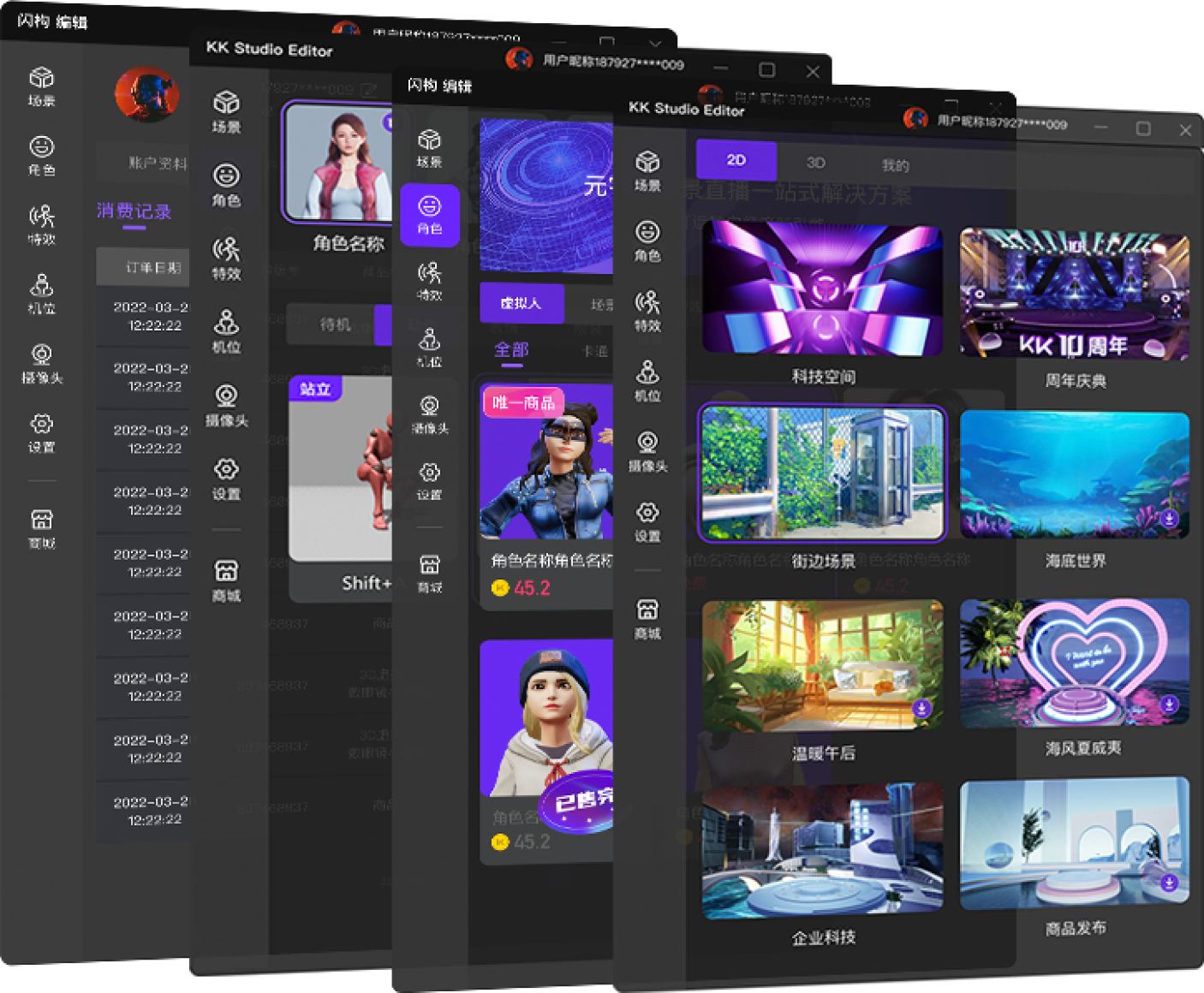Screen dimensions: 1204x993
Task: Click download icon on 海底世界 scene
Action: tap(1169, 519)
